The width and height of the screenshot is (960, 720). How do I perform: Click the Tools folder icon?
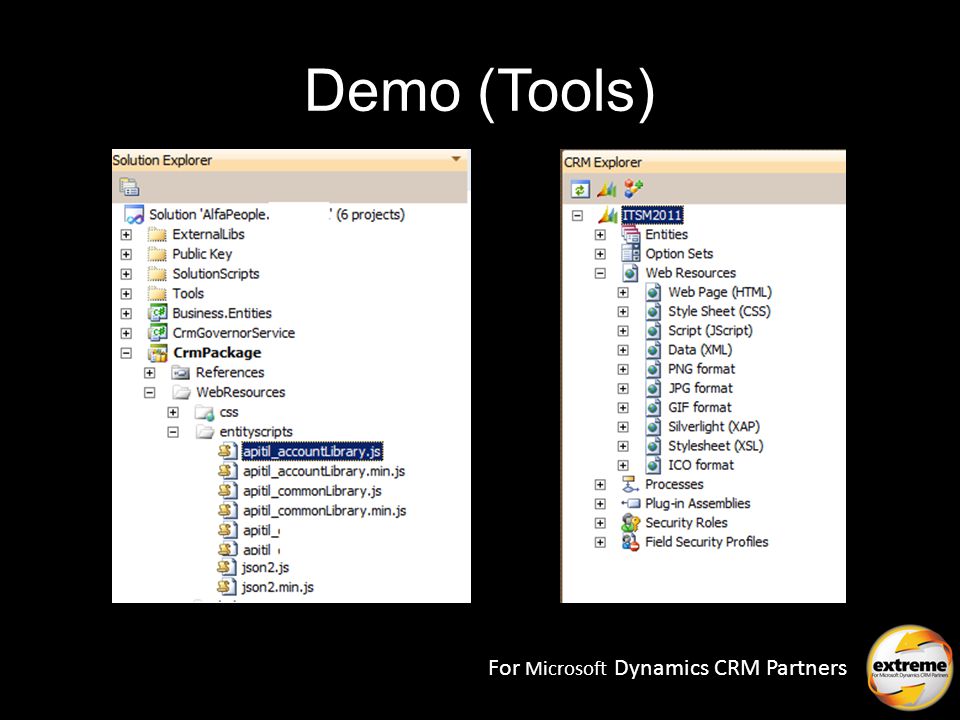157,294
